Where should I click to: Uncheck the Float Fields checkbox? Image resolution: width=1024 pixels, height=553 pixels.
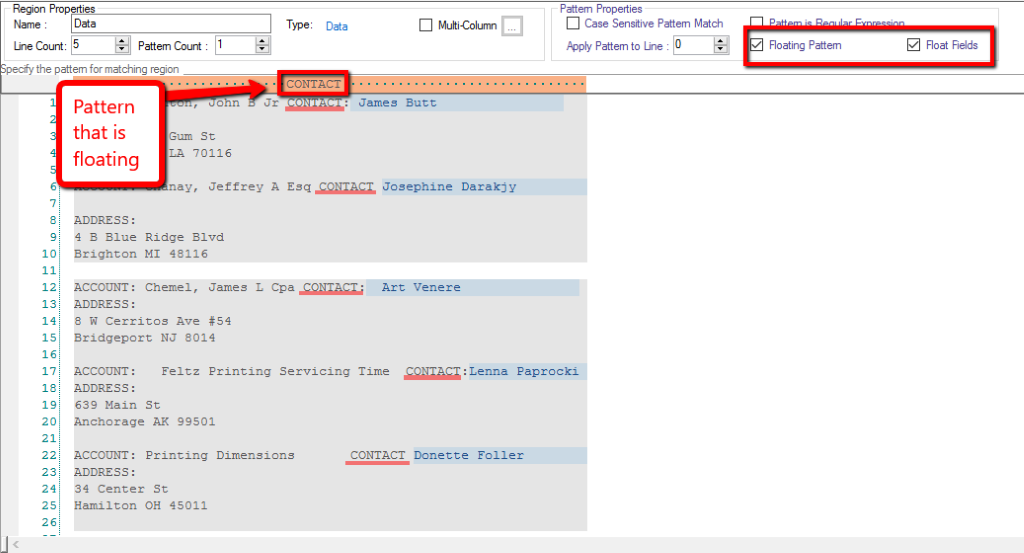(913, 45)
